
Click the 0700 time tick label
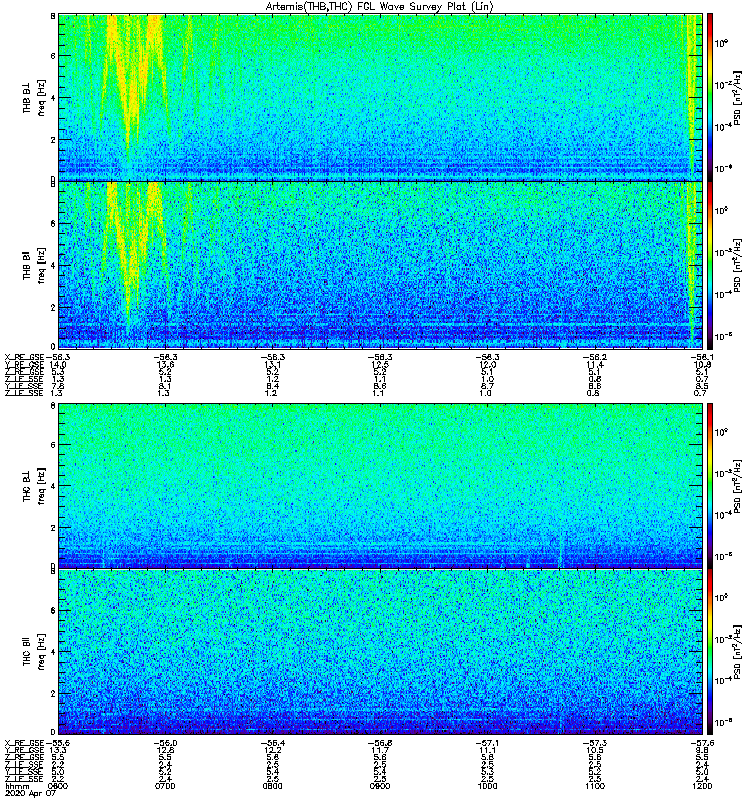(165, 786)
